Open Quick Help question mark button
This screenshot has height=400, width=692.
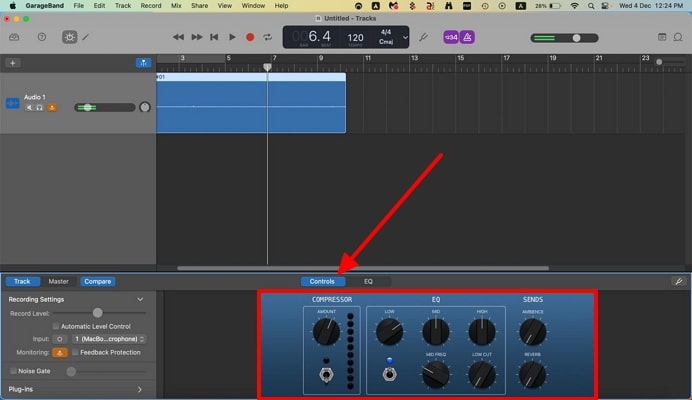[x=42, y=37]
